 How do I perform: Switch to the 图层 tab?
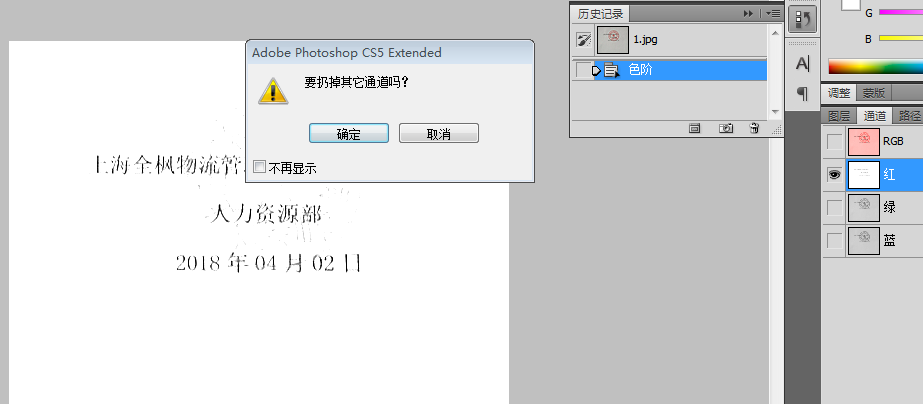click(x=839, y=115)
